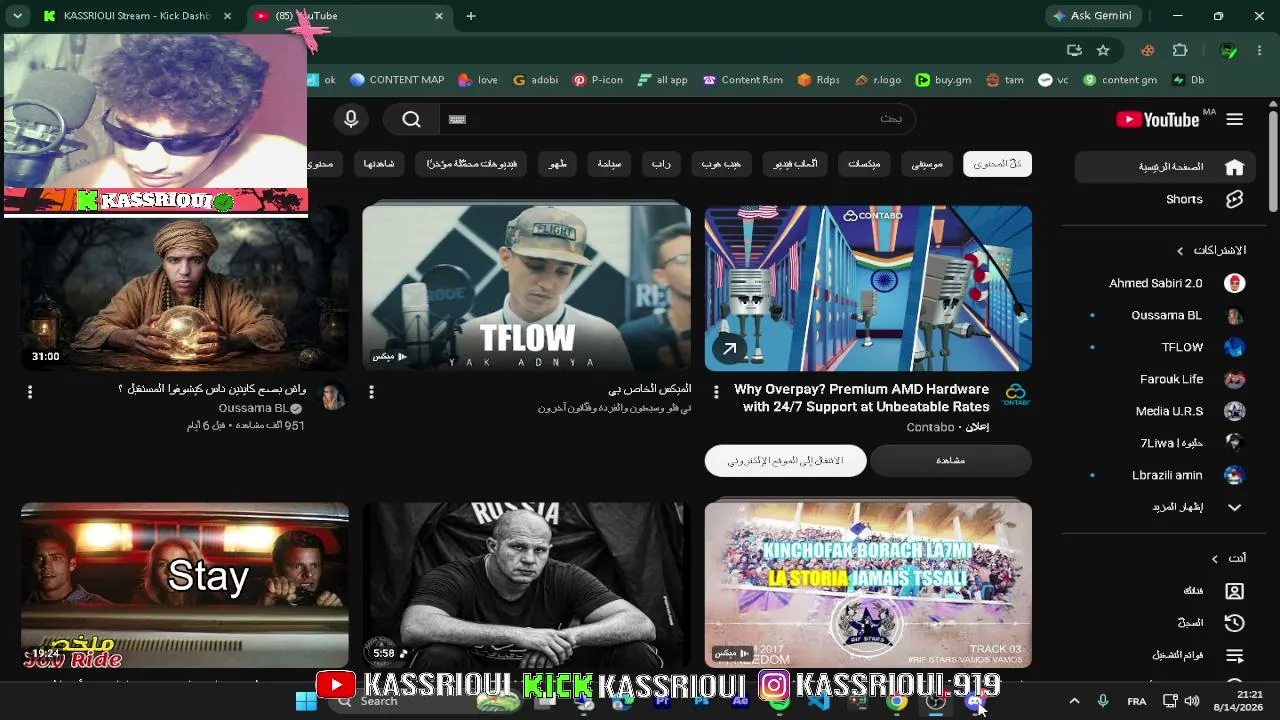Click the Ask Gemini button
This screenshot has width=1280, height=720.
1092,16
